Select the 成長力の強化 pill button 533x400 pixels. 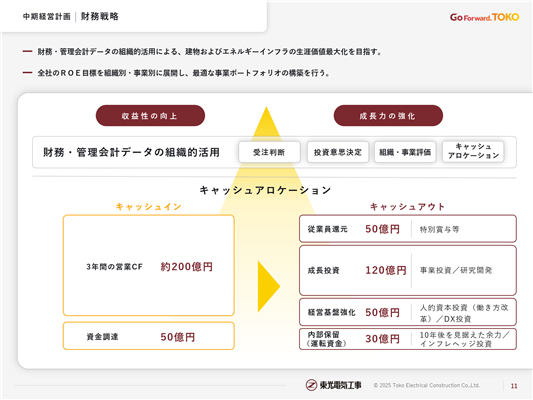point(388,116)
